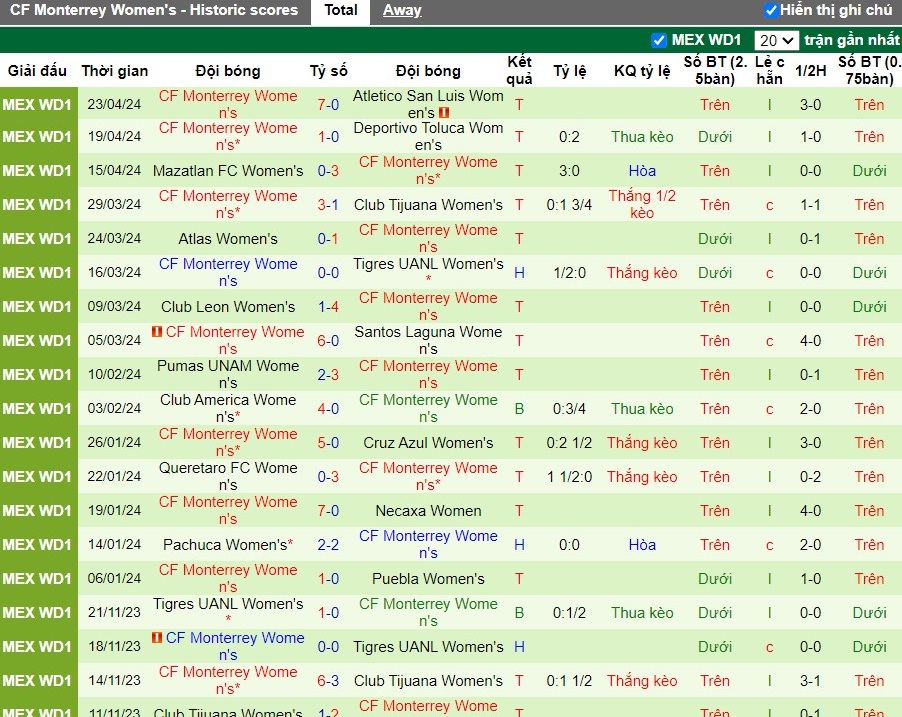Select Atletico San Luis Women's team name
902x717 pixels.
pos(428,104)
